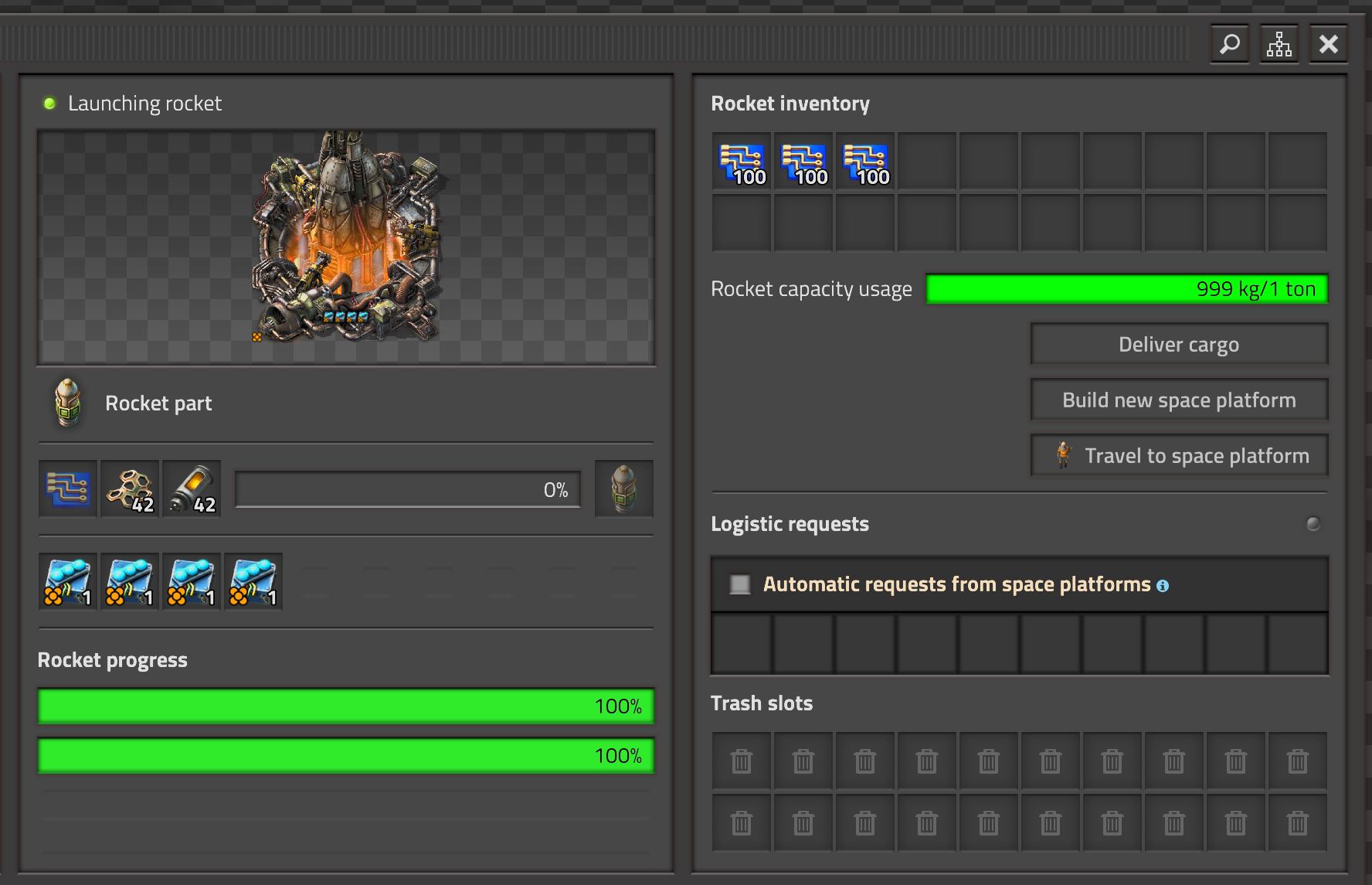Click the Rocket inventory heading

click(790, 104)
